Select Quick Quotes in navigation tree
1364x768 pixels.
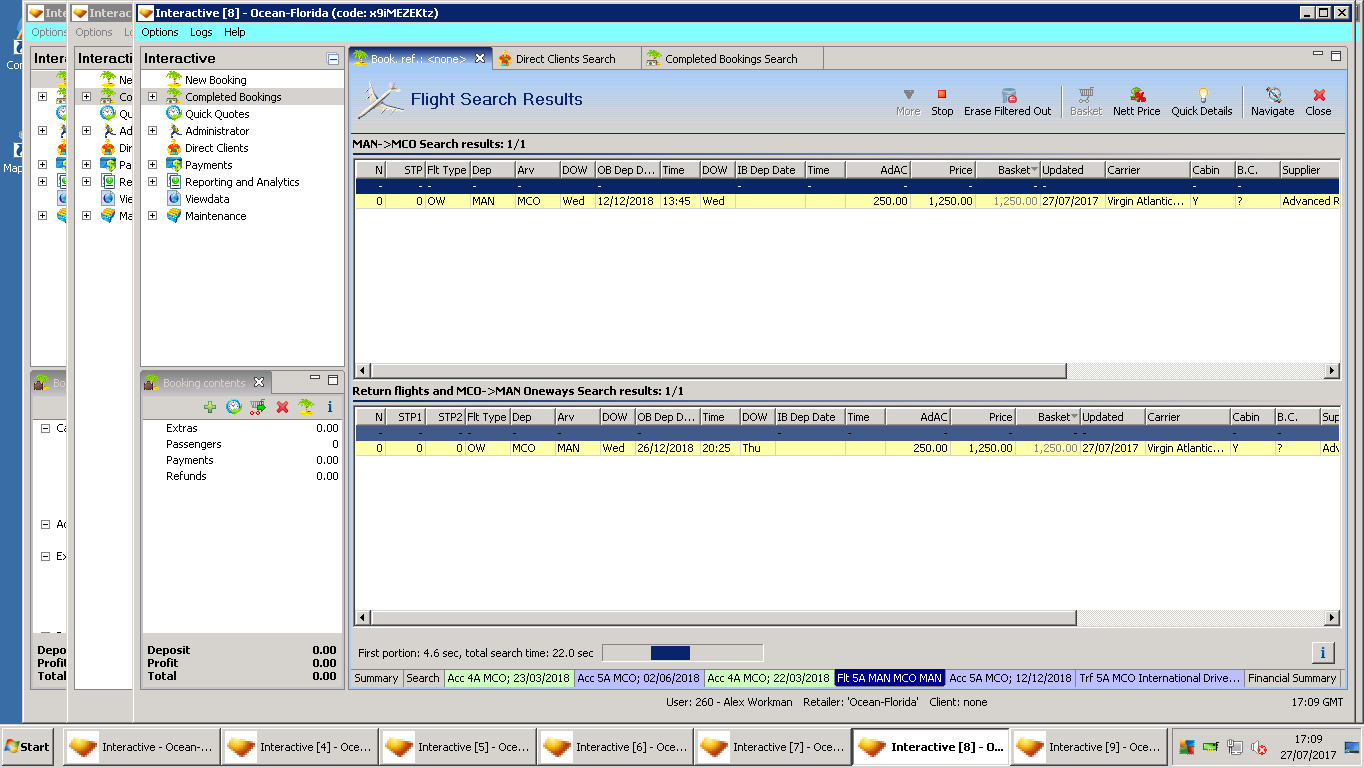217,114
